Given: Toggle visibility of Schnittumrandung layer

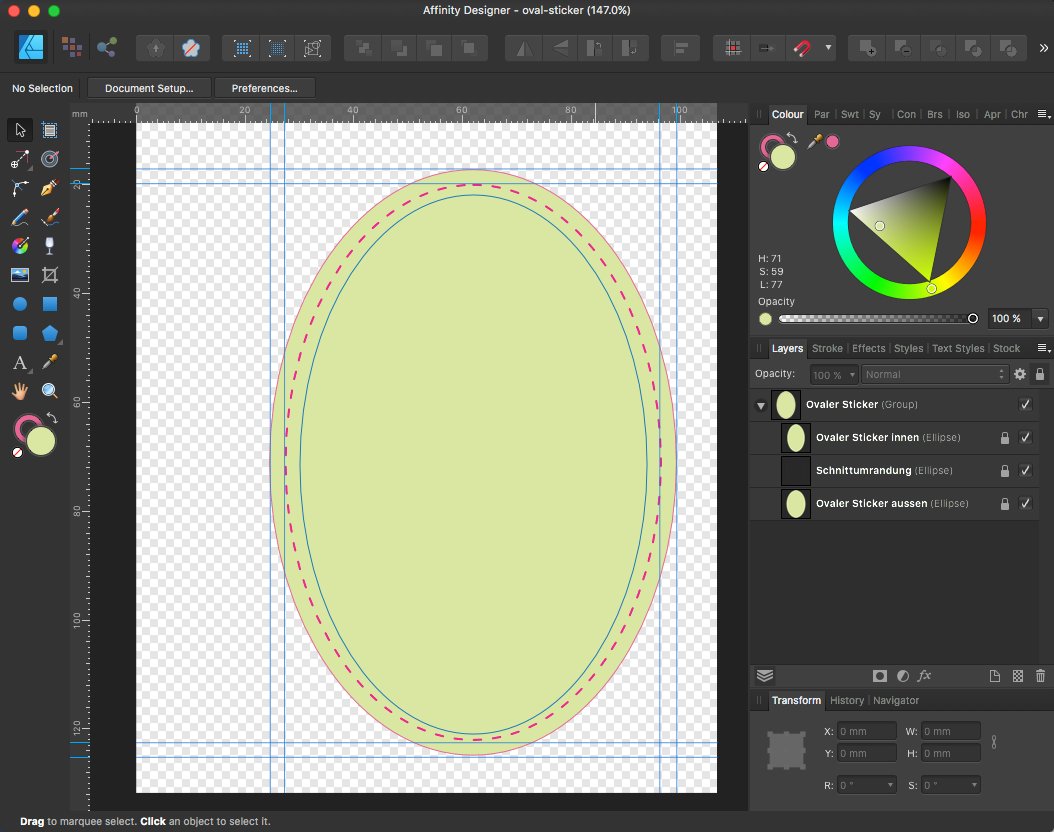Looking at the screenshot, I should click(x=1025, y=470).
